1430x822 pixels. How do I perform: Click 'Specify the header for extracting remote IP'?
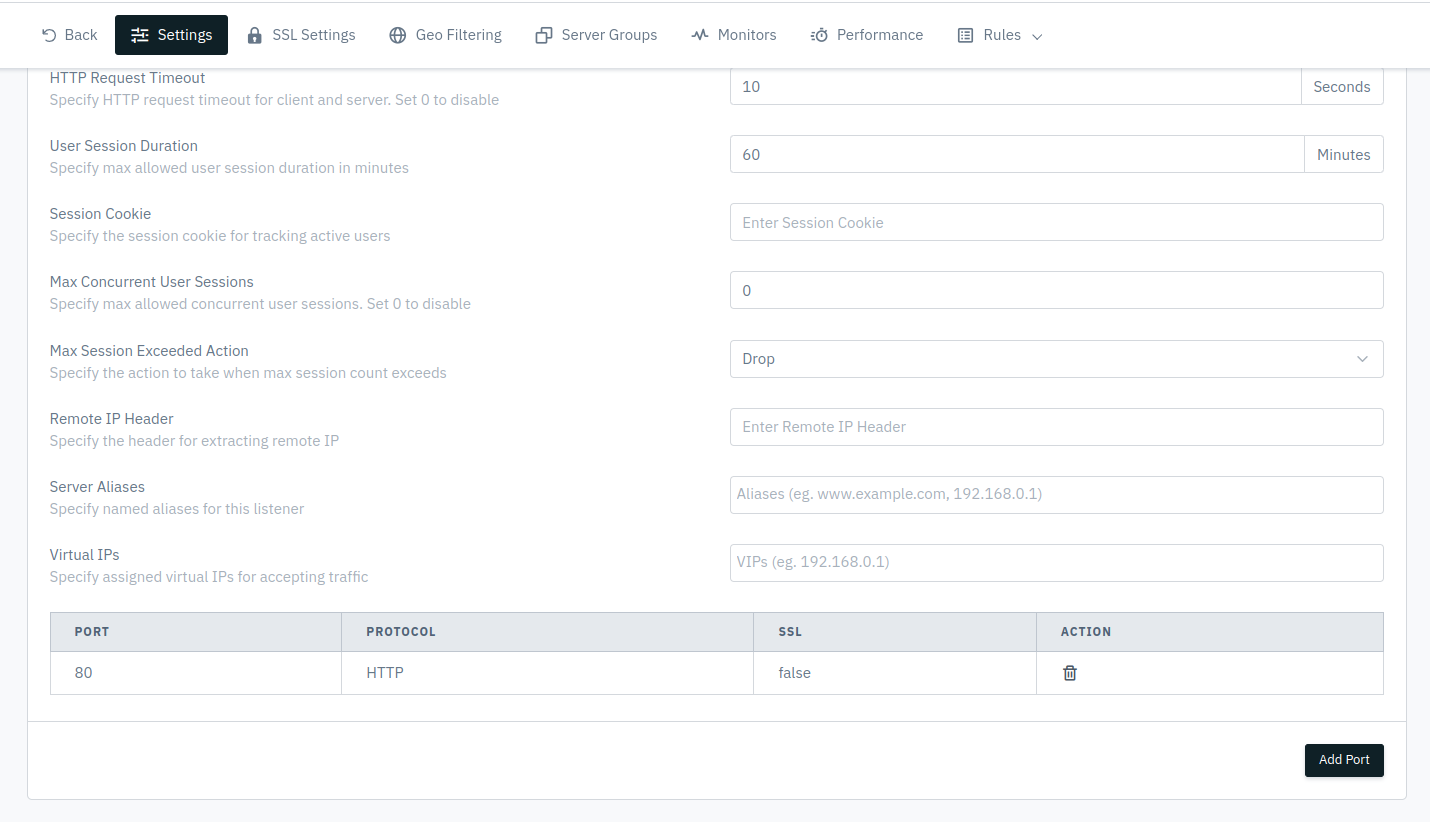tap(194, 441)
